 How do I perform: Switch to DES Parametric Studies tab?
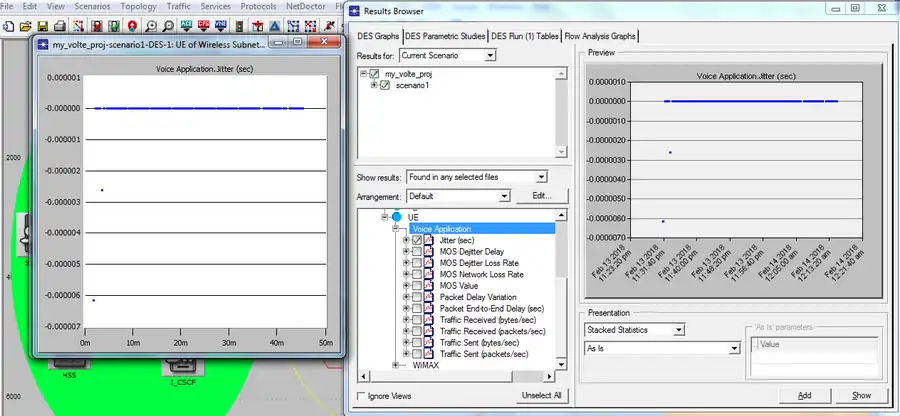(445, 36)
